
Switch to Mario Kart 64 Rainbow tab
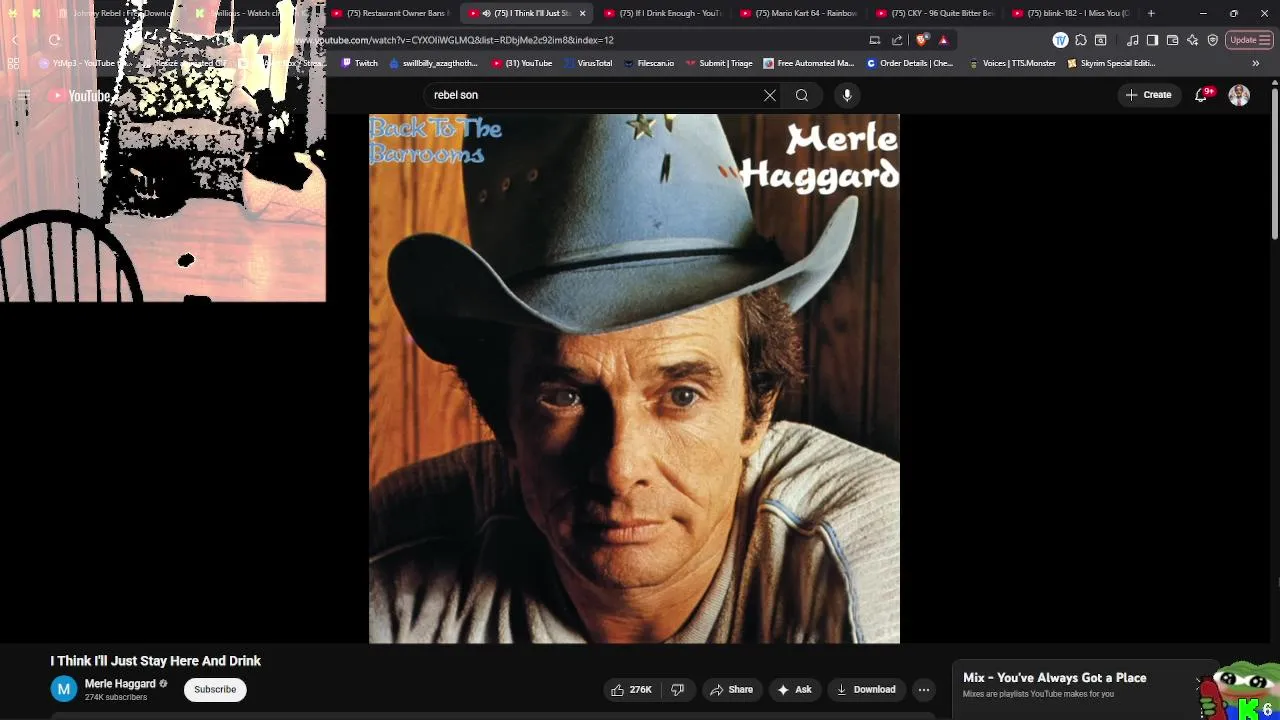(799, 13)
